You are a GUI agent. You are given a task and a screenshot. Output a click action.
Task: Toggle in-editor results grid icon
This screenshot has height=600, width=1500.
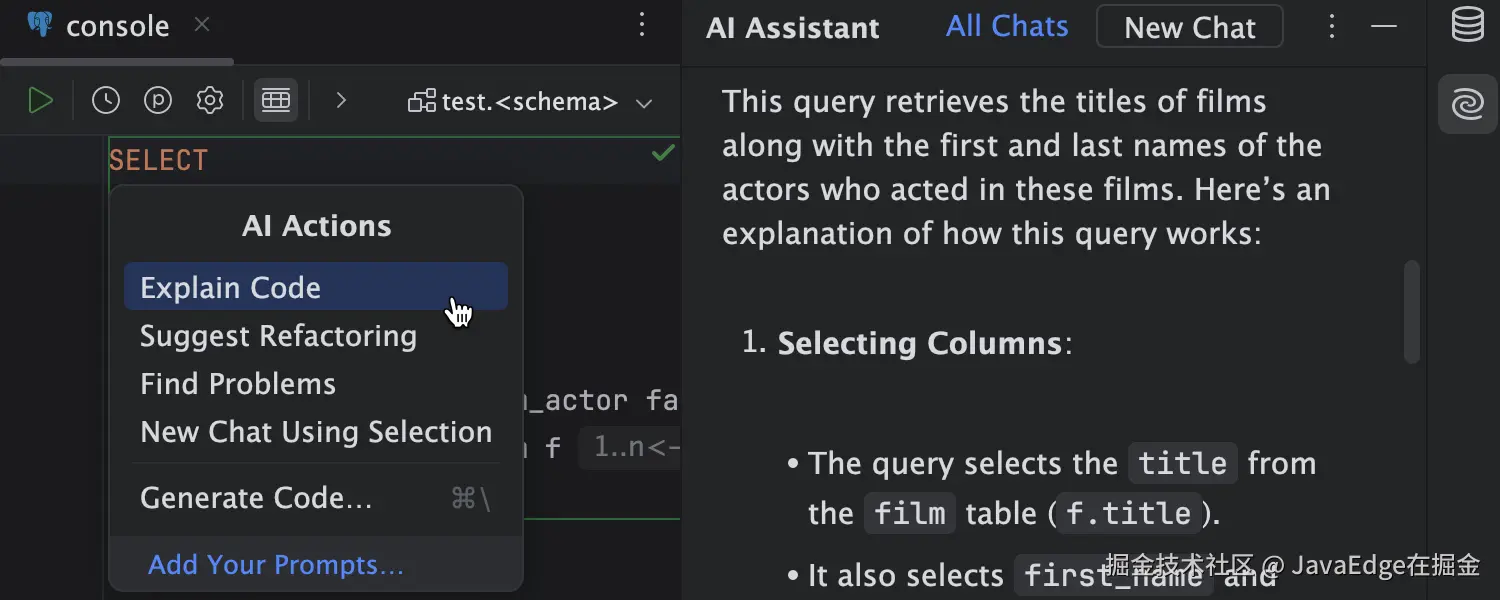(276, 100)
